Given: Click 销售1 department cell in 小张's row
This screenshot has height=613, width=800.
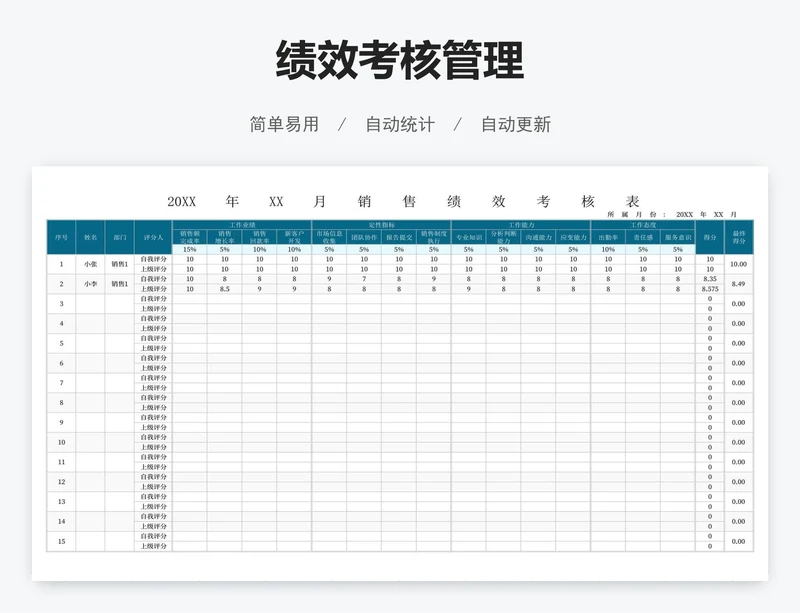Looking at the screenshot, I should pyautogui.click(x=120, y=264).
